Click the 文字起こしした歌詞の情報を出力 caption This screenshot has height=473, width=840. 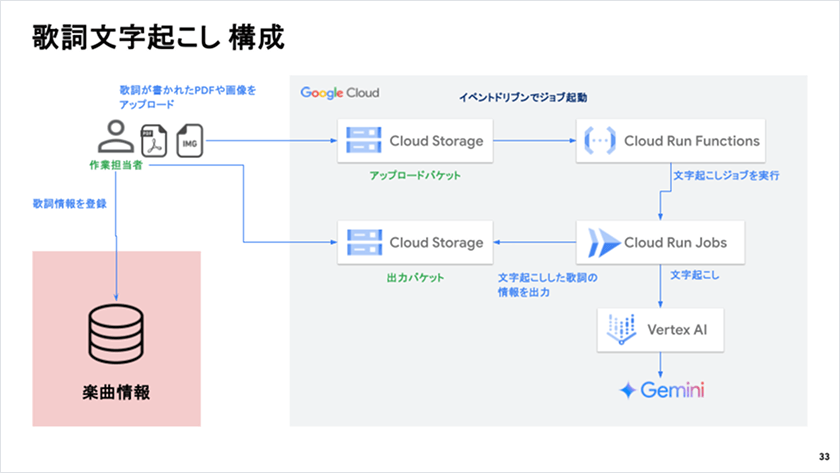(x=548, y=285)
